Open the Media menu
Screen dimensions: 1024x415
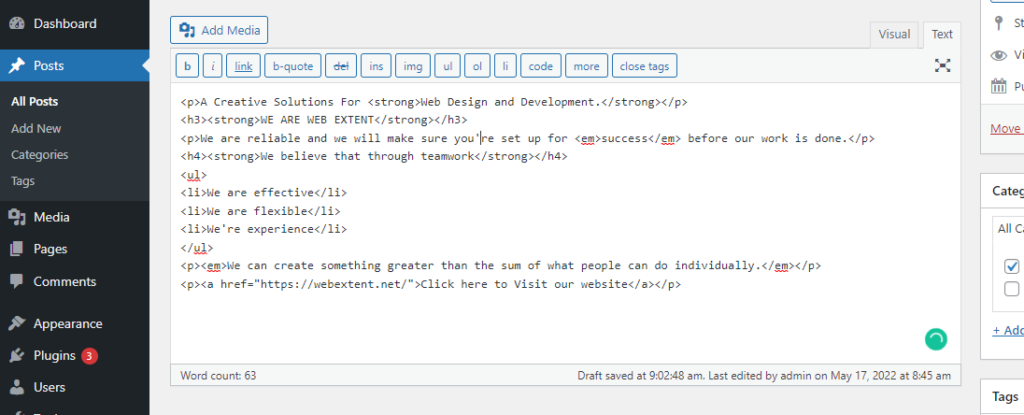(x=74, y=217)
